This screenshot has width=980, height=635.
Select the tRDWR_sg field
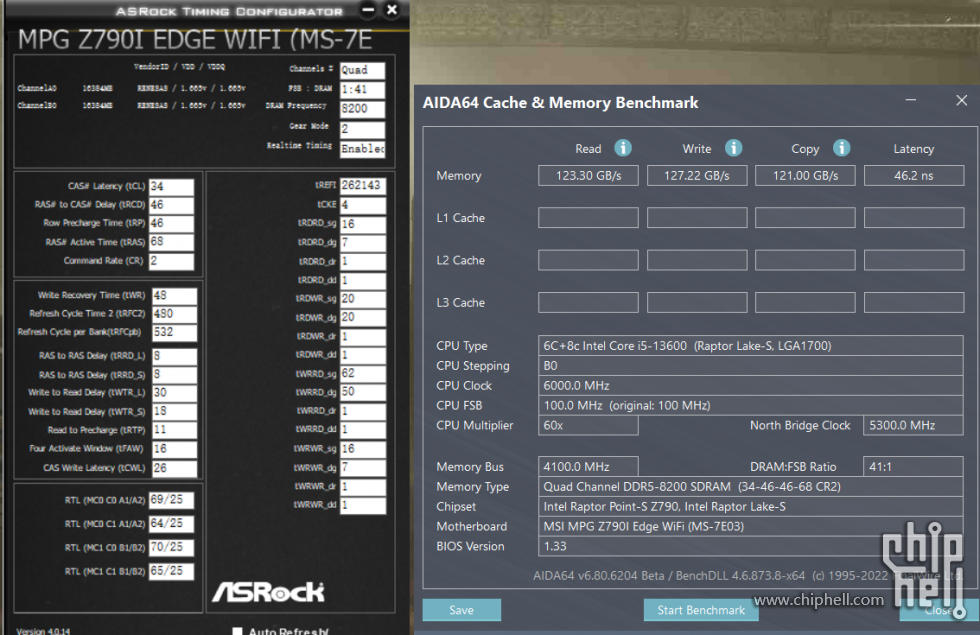pos(362,299)
